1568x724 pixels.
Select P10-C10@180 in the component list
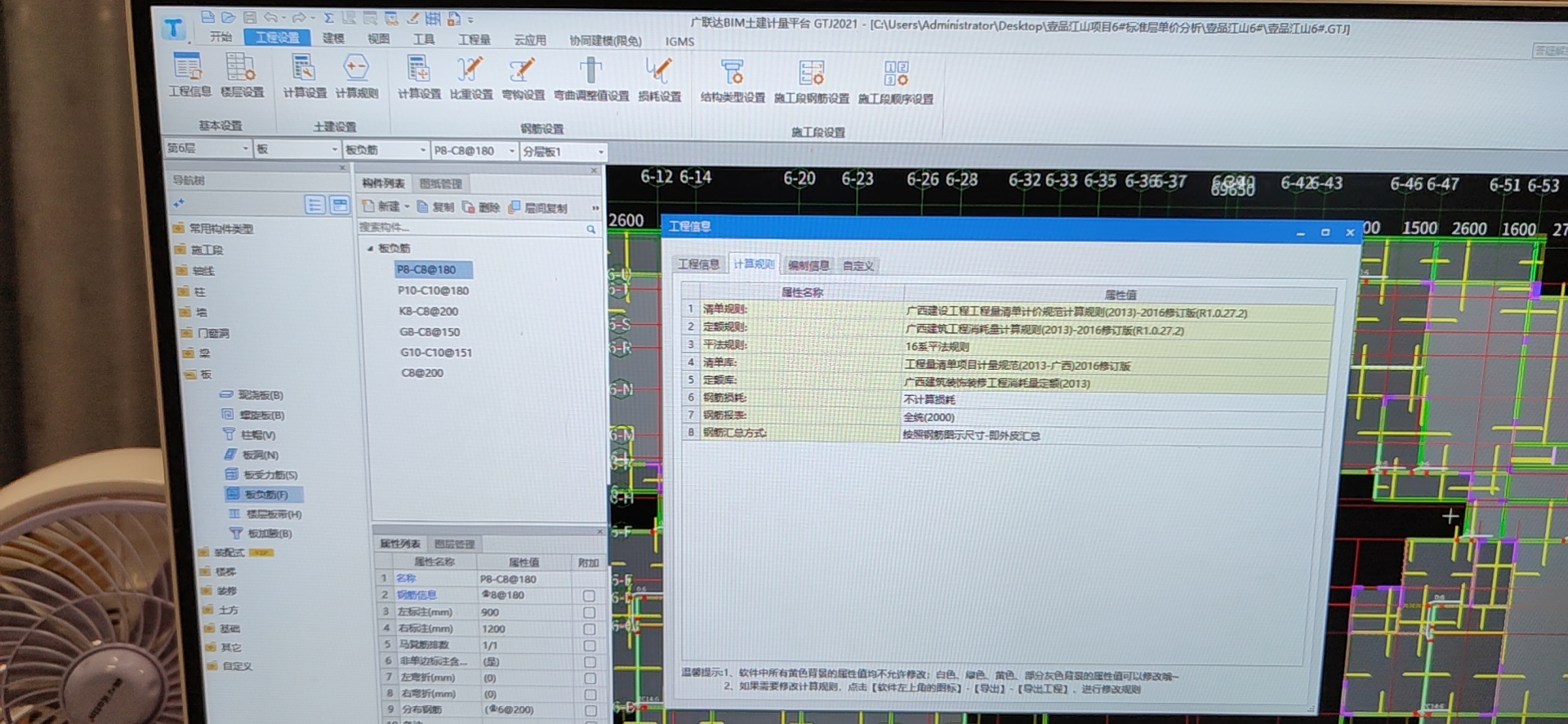[433, 291]
